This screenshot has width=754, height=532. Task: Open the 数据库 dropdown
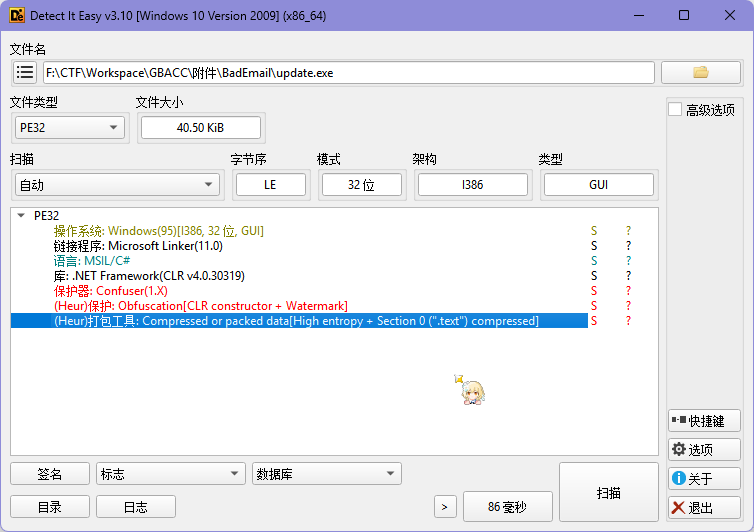tap(326, 474)
